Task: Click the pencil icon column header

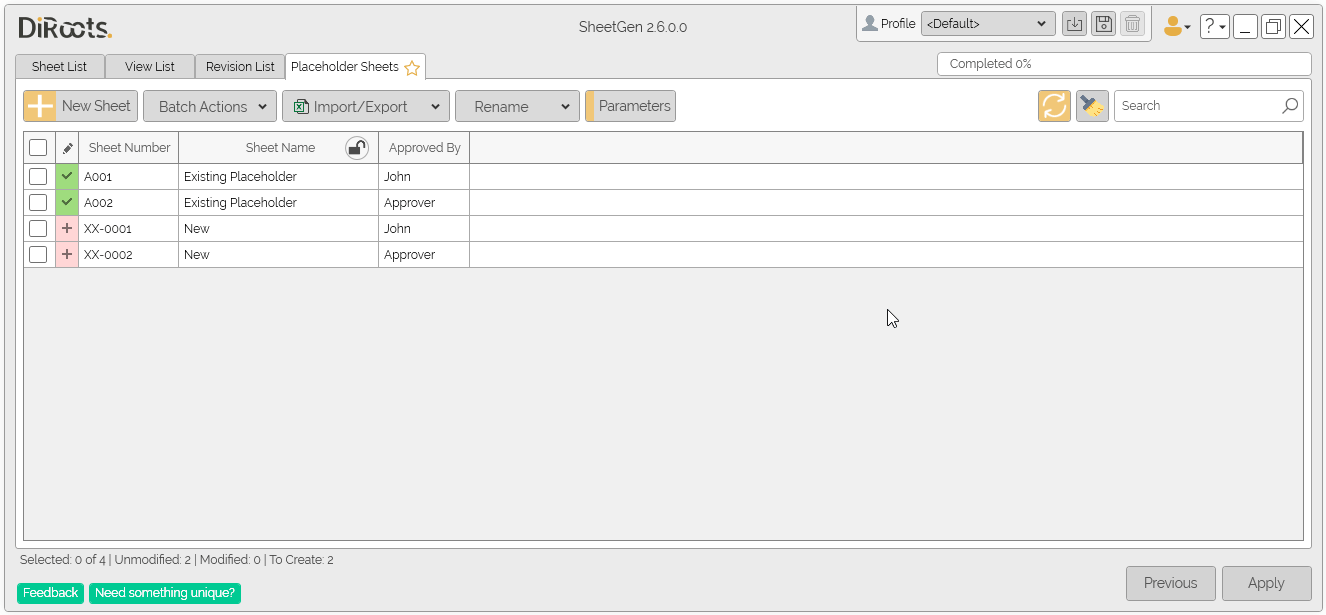Action: tap(66, 147)
